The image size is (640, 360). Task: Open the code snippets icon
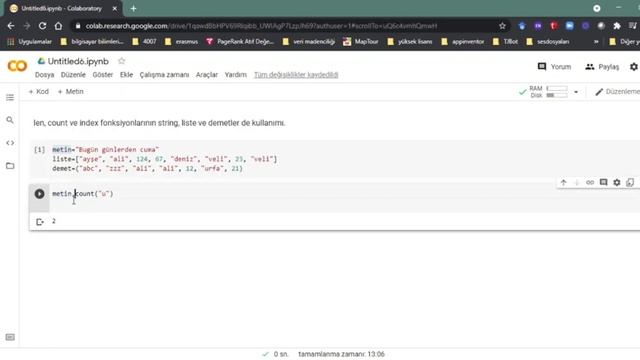[x=10, y=143]
